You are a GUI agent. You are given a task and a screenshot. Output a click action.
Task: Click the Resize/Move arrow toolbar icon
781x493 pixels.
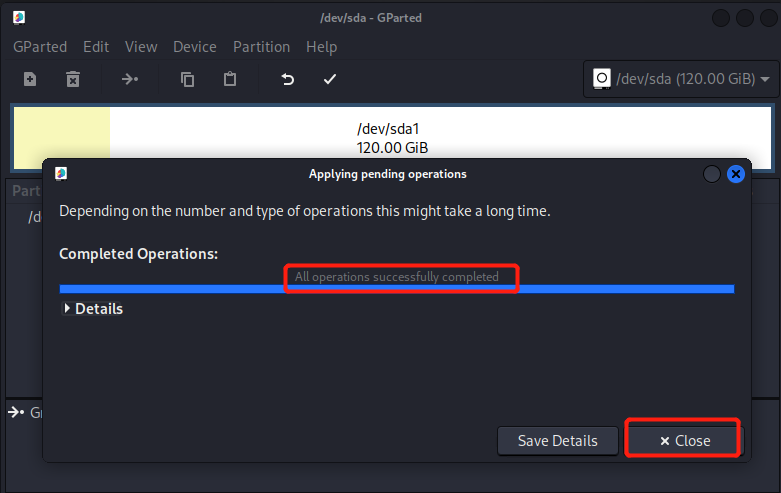tap(130, 79)
